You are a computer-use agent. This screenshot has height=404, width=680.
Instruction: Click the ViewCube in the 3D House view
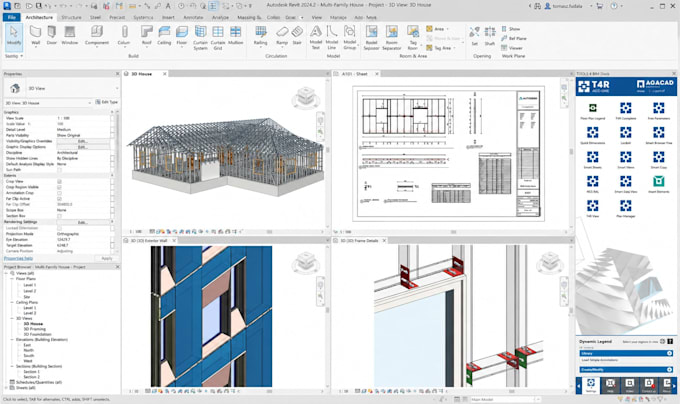306,97
